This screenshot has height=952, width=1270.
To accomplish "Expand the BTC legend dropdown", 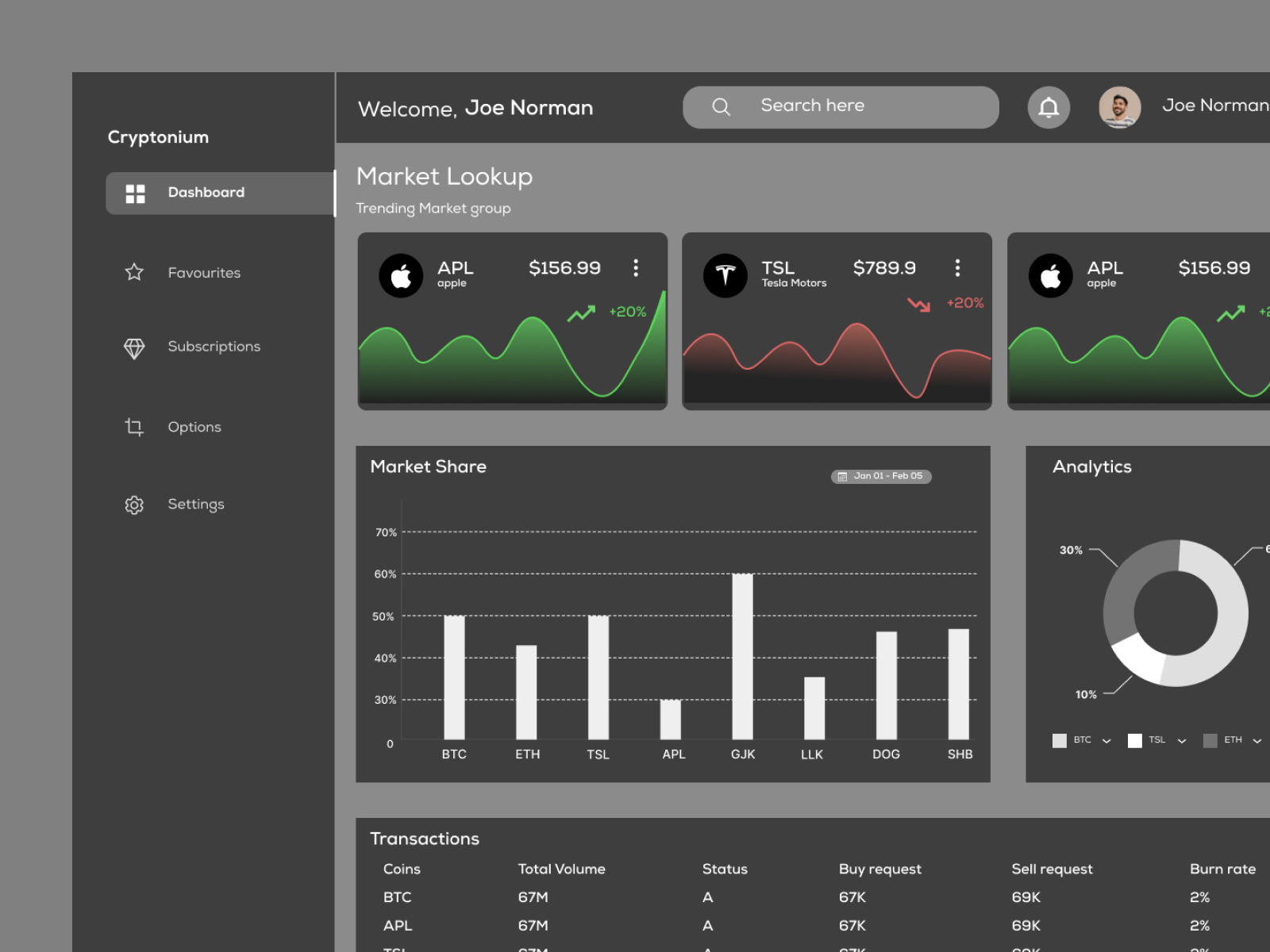I will (1106, 741).
